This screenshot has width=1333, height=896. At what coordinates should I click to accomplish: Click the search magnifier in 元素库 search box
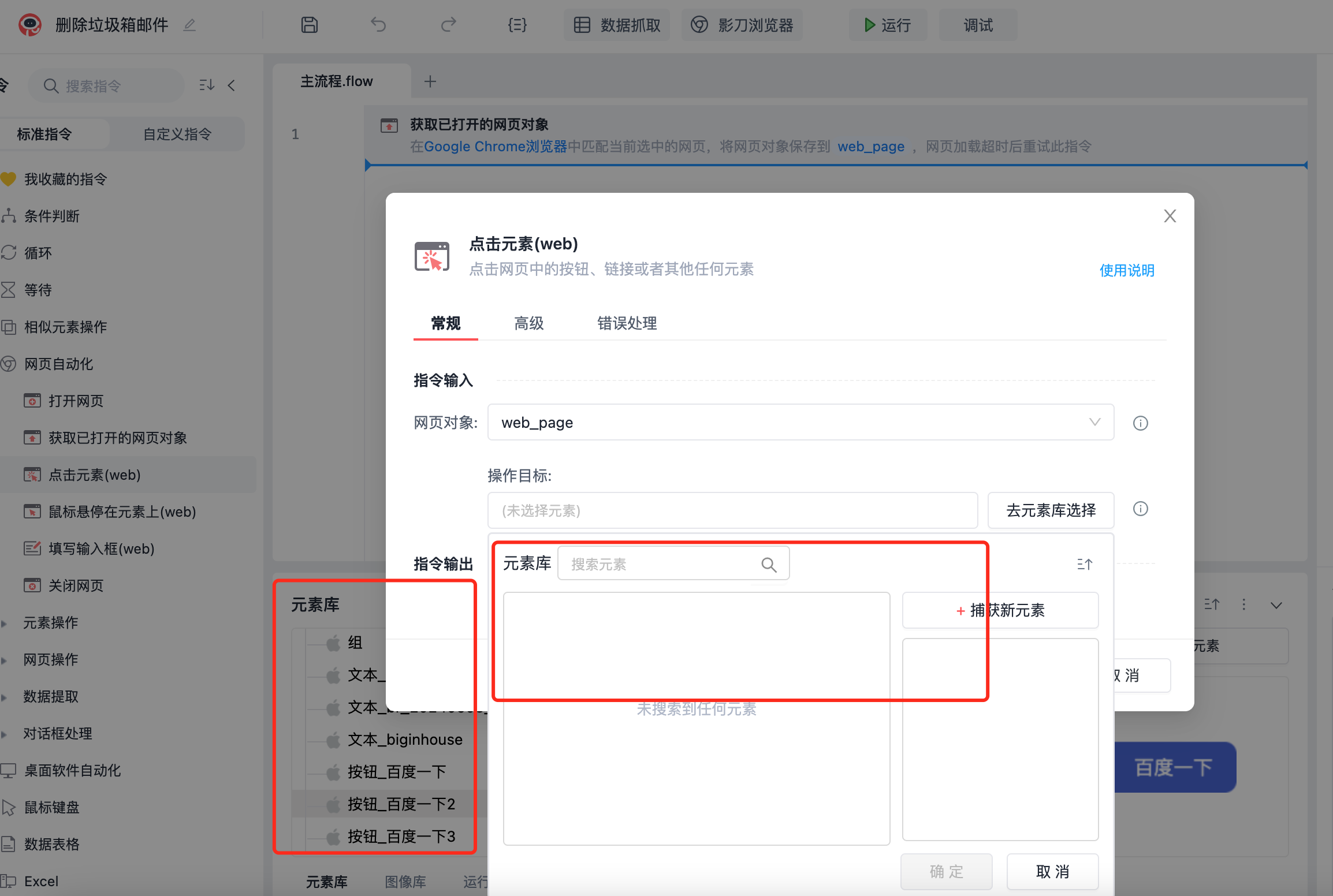(769, 565)
